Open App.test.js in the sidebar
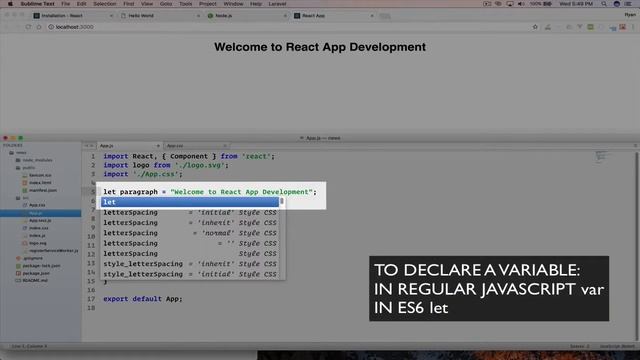 pos(40,220)
